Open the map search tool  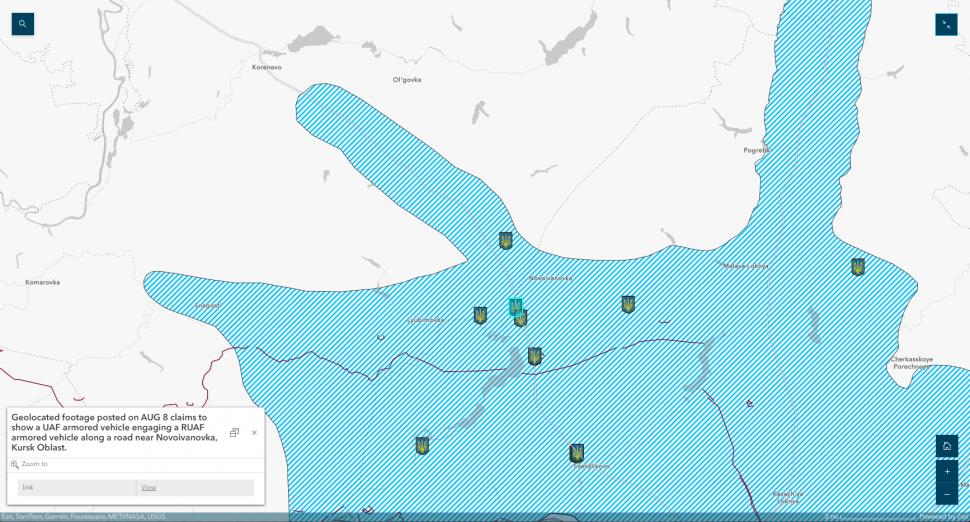(22, 24)
